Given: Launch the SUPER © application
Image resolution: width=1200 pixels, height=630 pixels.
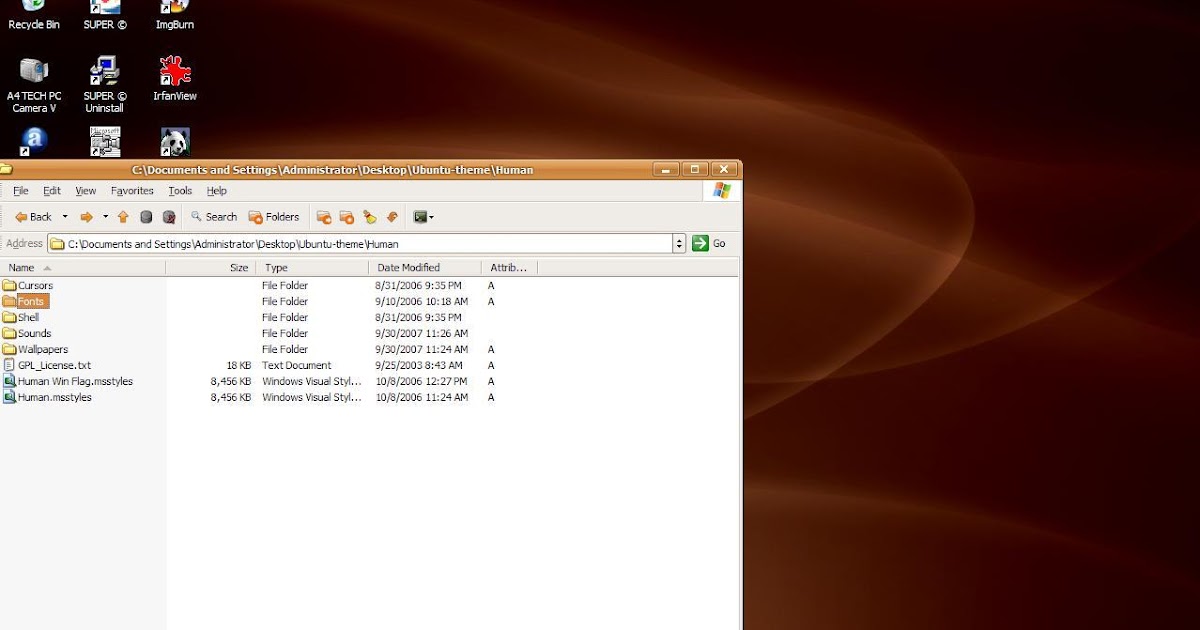Looking at the screenshot, I should (103, 10).
